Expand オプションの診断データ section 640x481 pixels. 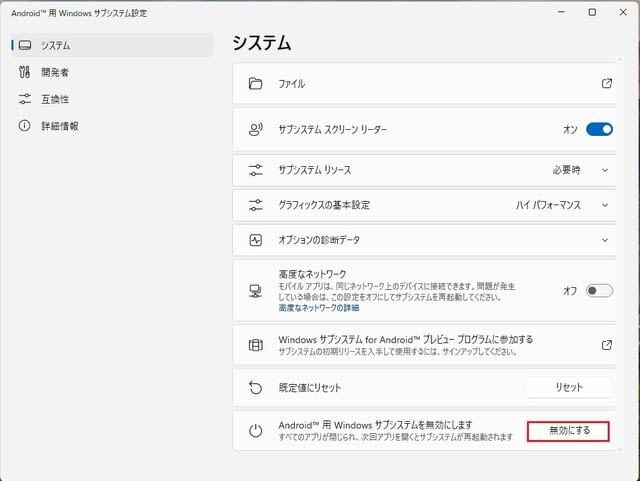[605, 240]
